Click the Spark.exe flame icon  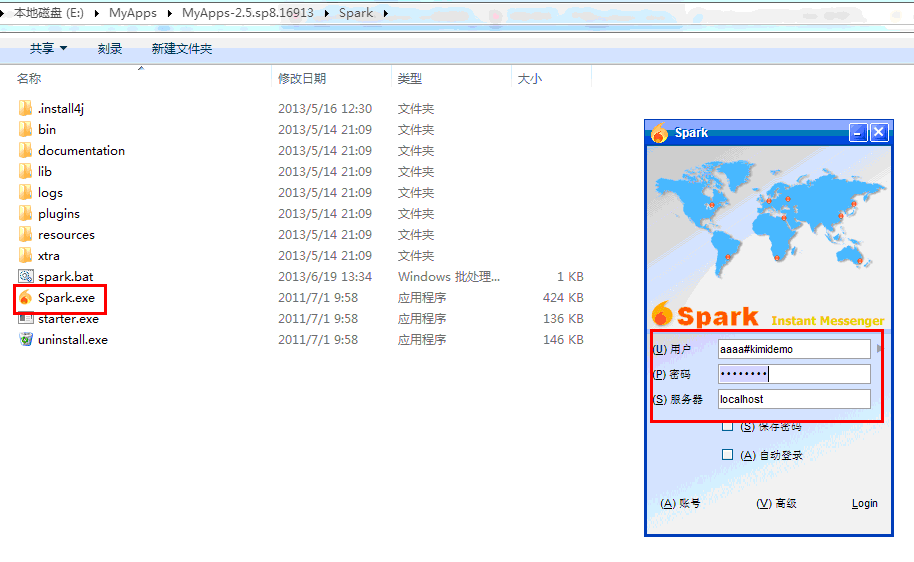[25, 297]
